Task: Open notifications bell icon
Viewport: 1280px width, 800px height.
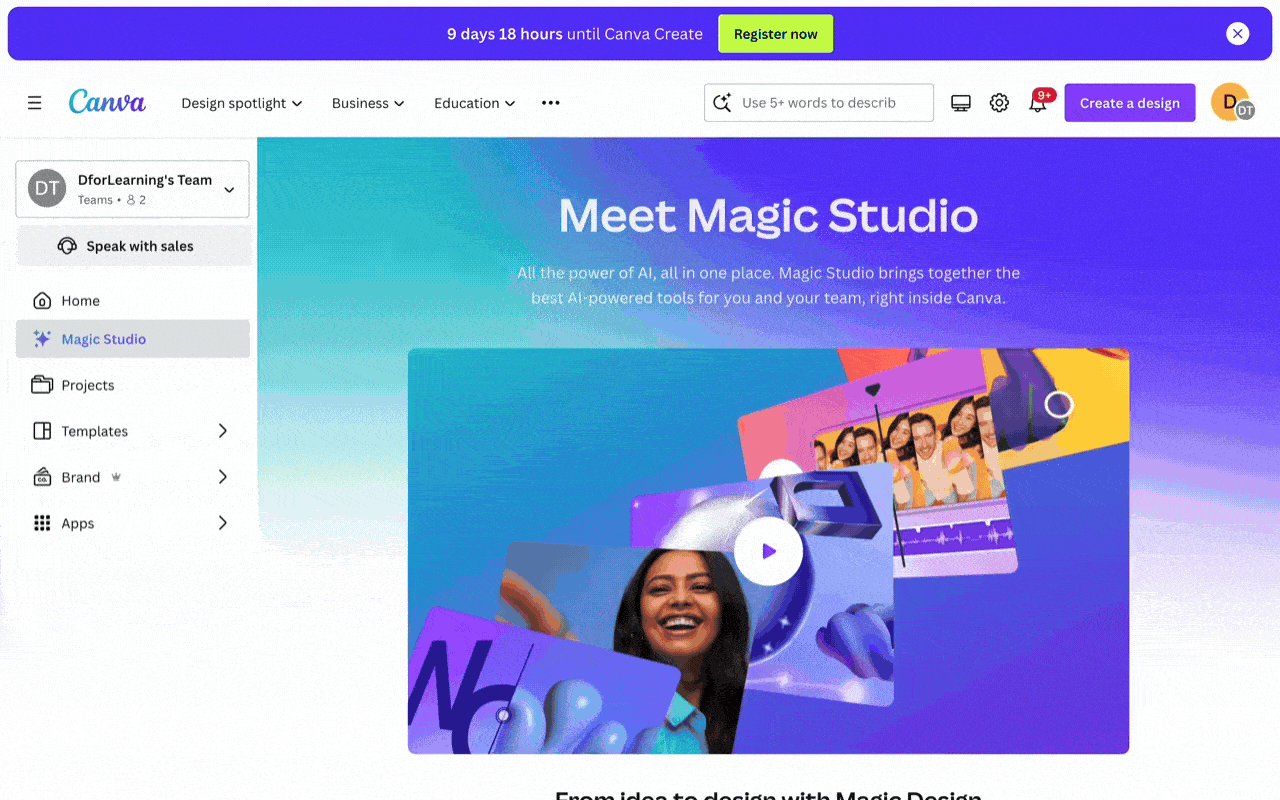Action: coord(1038,103)
